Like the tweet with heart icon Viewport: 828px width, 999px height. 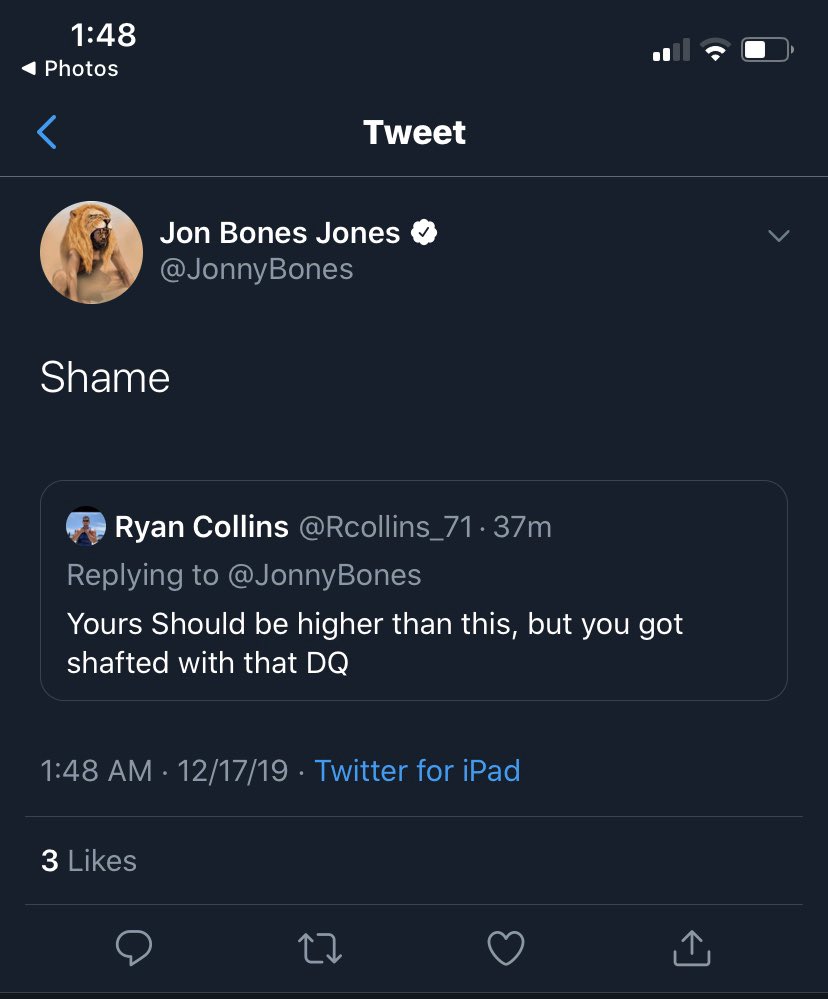(506, 948)
